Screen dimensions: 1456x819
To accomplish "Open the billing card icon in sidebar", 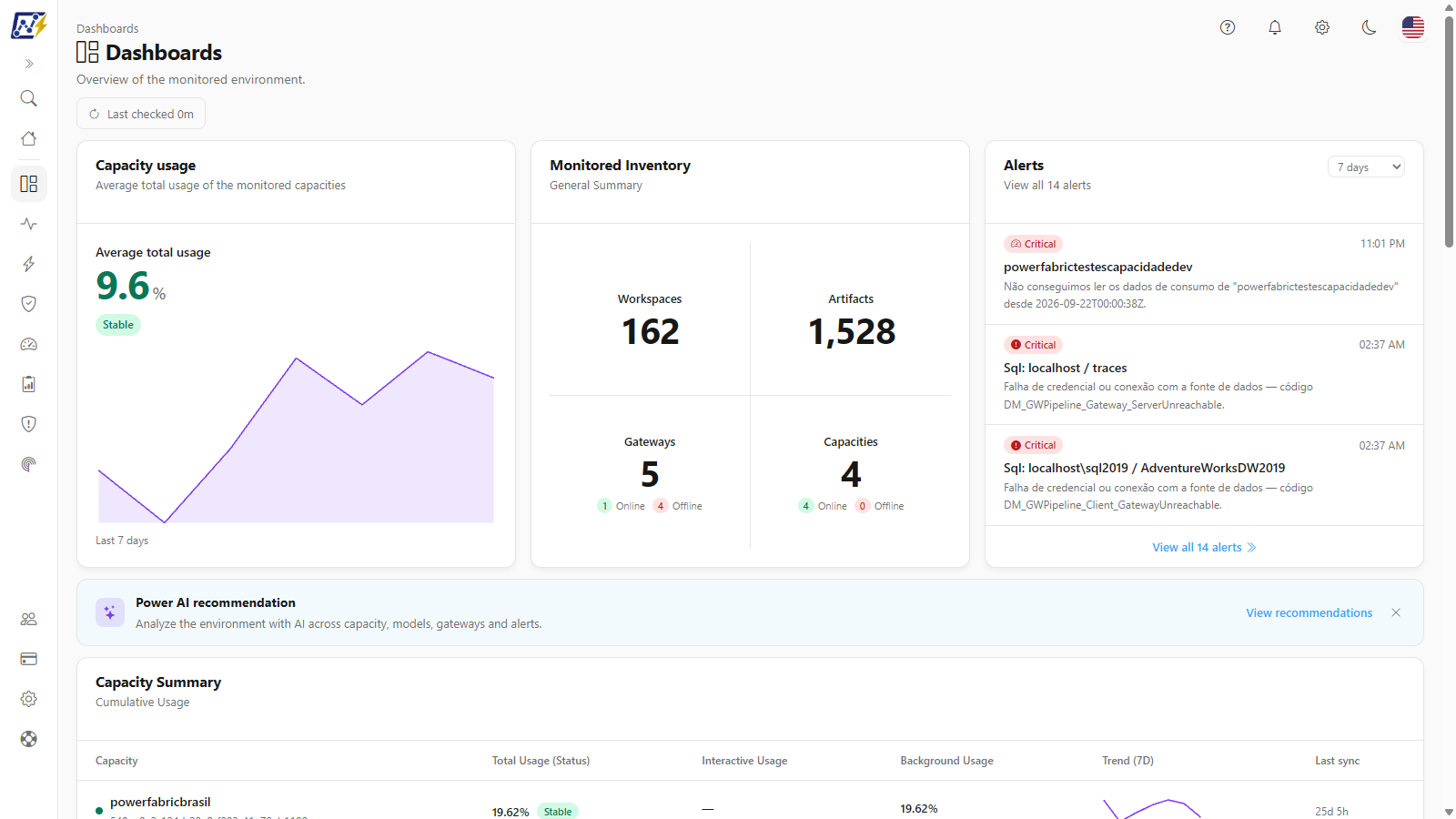I will [x=29, y=659].
